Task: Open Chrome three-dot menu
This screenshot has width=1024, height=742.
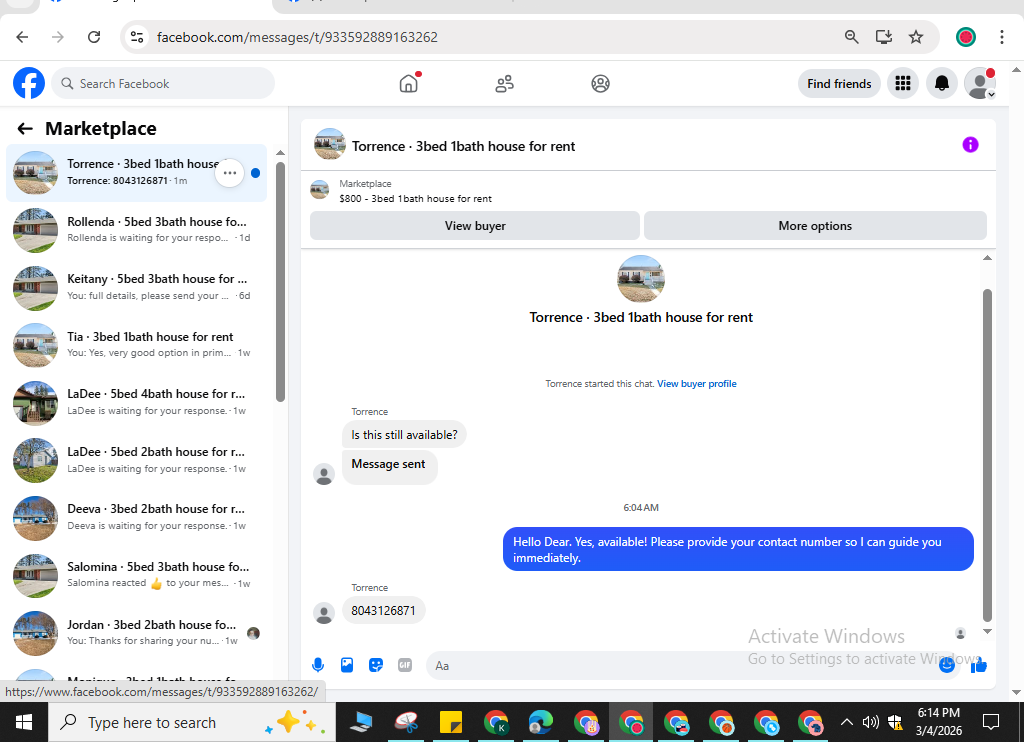Action: coord(1001,37)
